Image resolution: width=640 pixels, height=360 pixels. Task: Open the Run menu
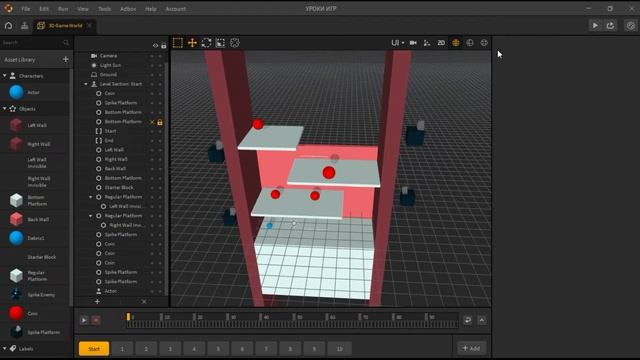coord(63,9)
